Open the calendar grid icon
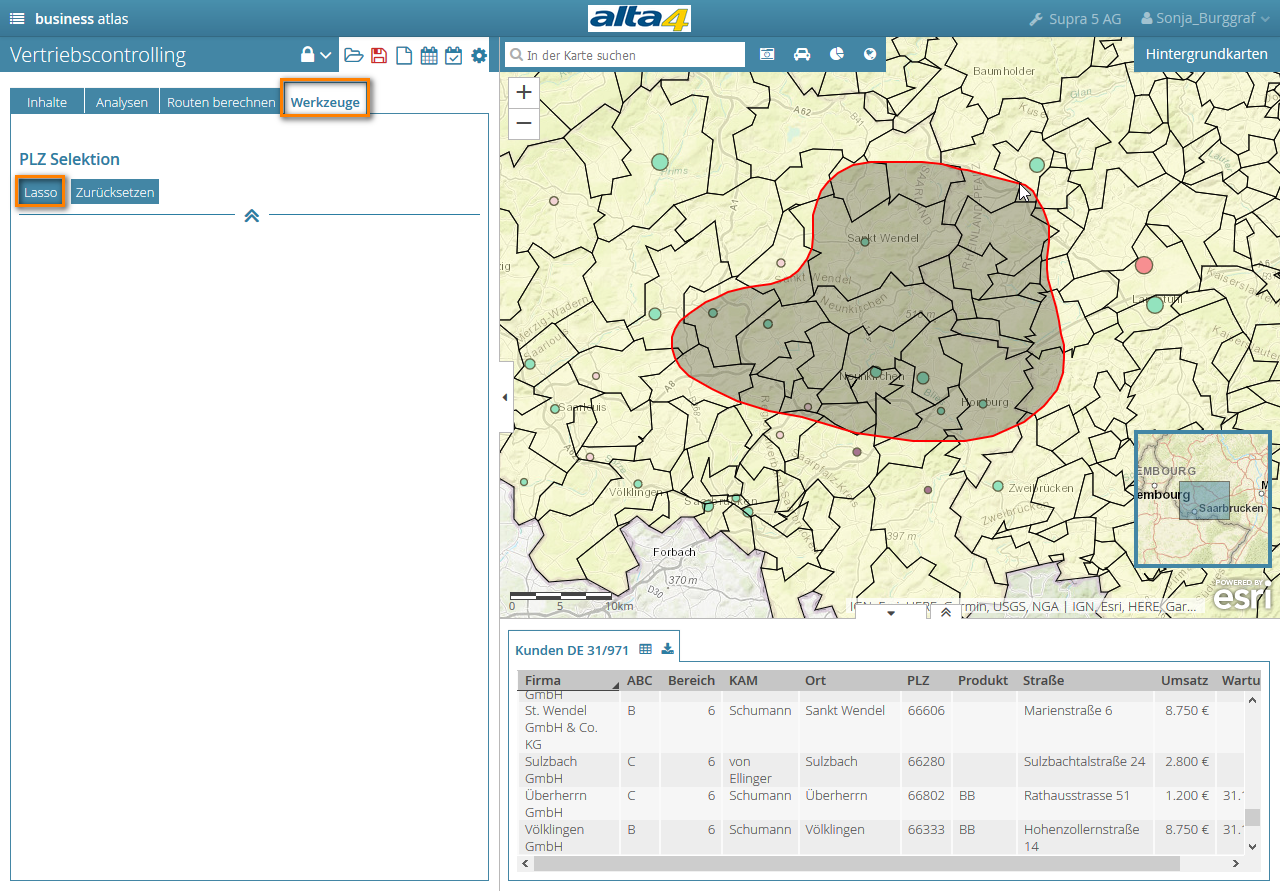The image size is (1280, 891). pyautogui.click(x=429, y=56)
